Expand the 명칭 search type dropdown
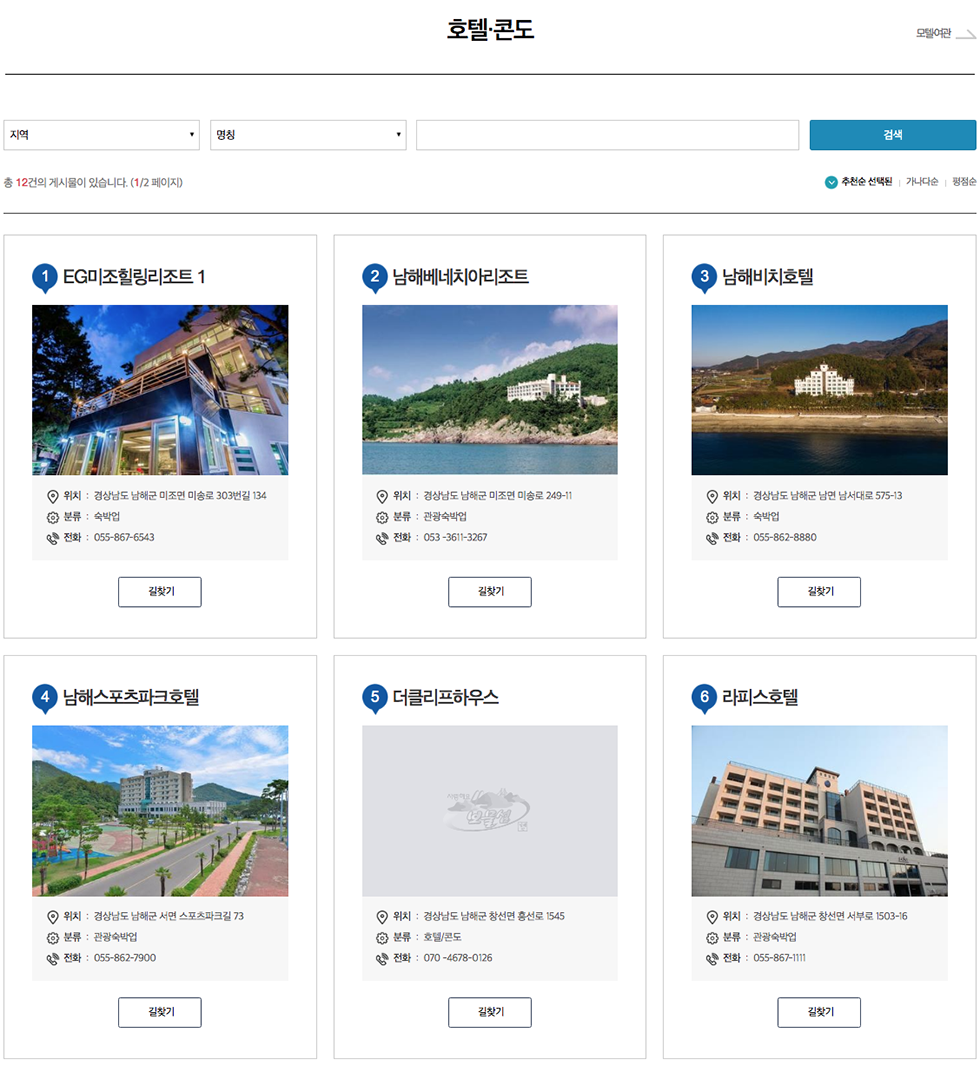This screenshot has height=1066, width=980. tap(308, 135)
